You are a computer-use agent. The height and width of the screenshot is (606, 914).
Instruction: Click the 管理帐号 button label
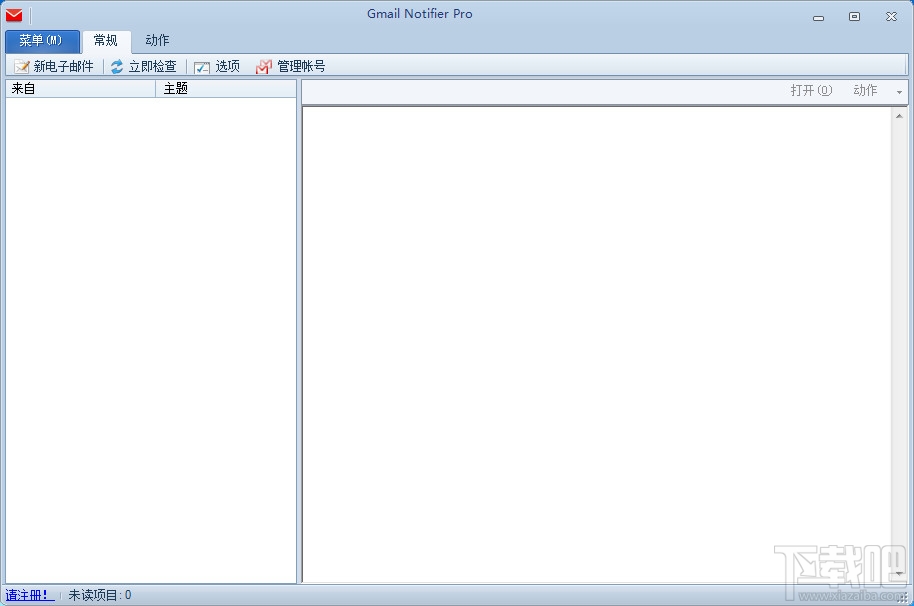pos(301,66)
